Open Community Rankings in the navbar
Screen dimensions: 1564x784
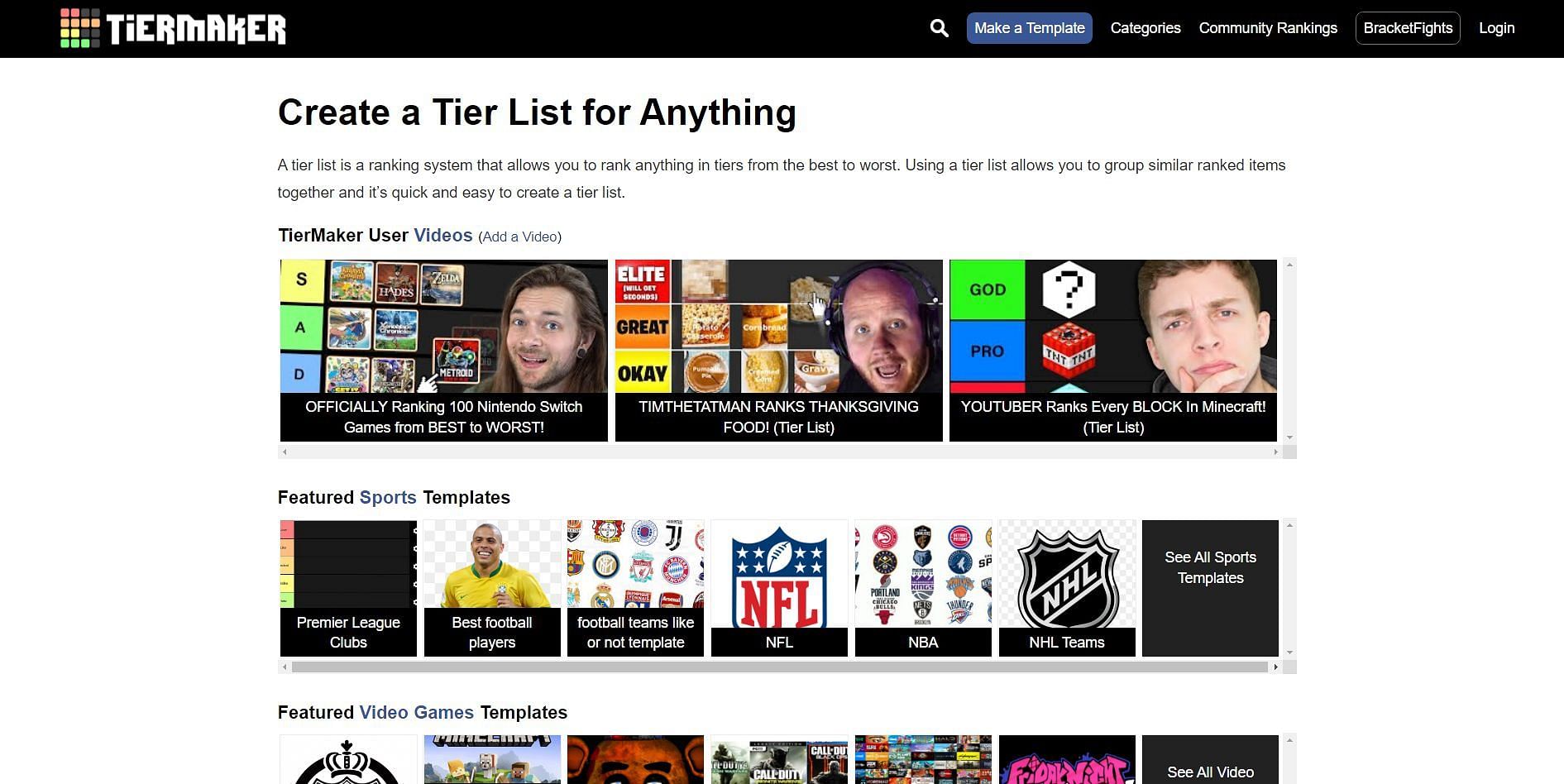click(x=1268, y=28)
